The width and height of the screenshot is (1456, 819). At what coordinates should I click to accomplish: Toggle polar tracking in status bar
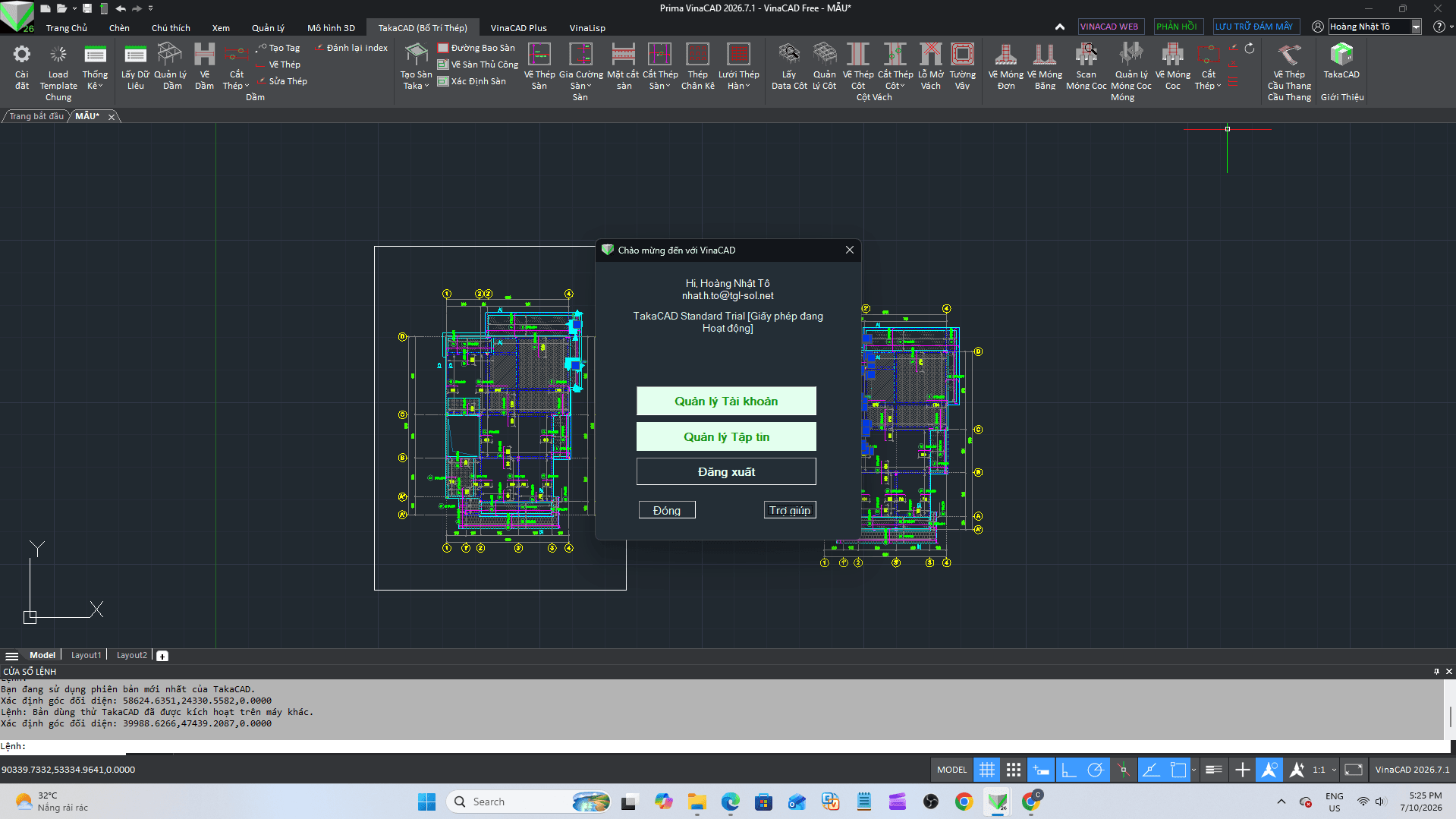pos(1096,770)
